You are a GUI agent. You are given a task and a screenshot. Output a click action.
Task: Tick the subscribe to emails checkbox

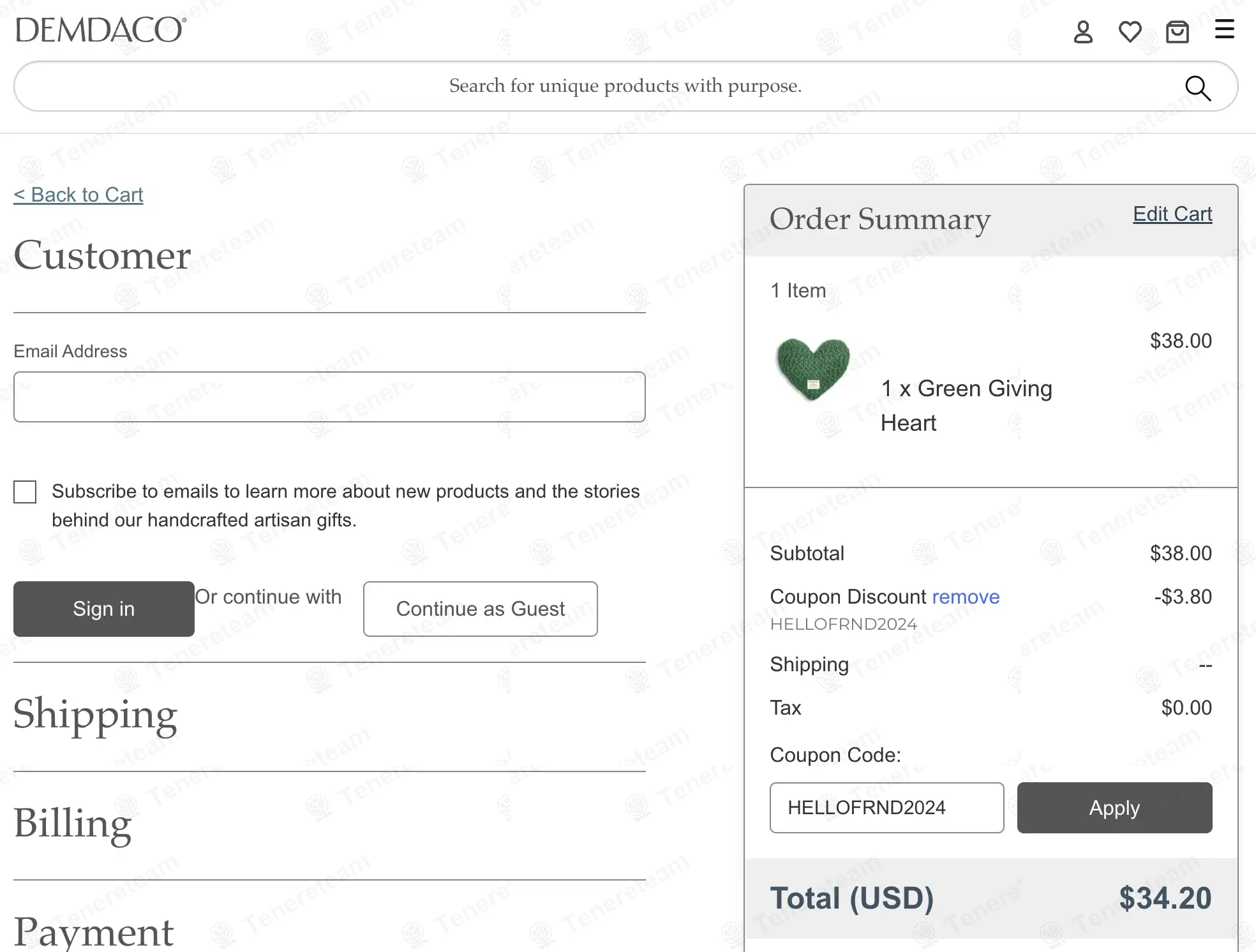tap(25, 492)
